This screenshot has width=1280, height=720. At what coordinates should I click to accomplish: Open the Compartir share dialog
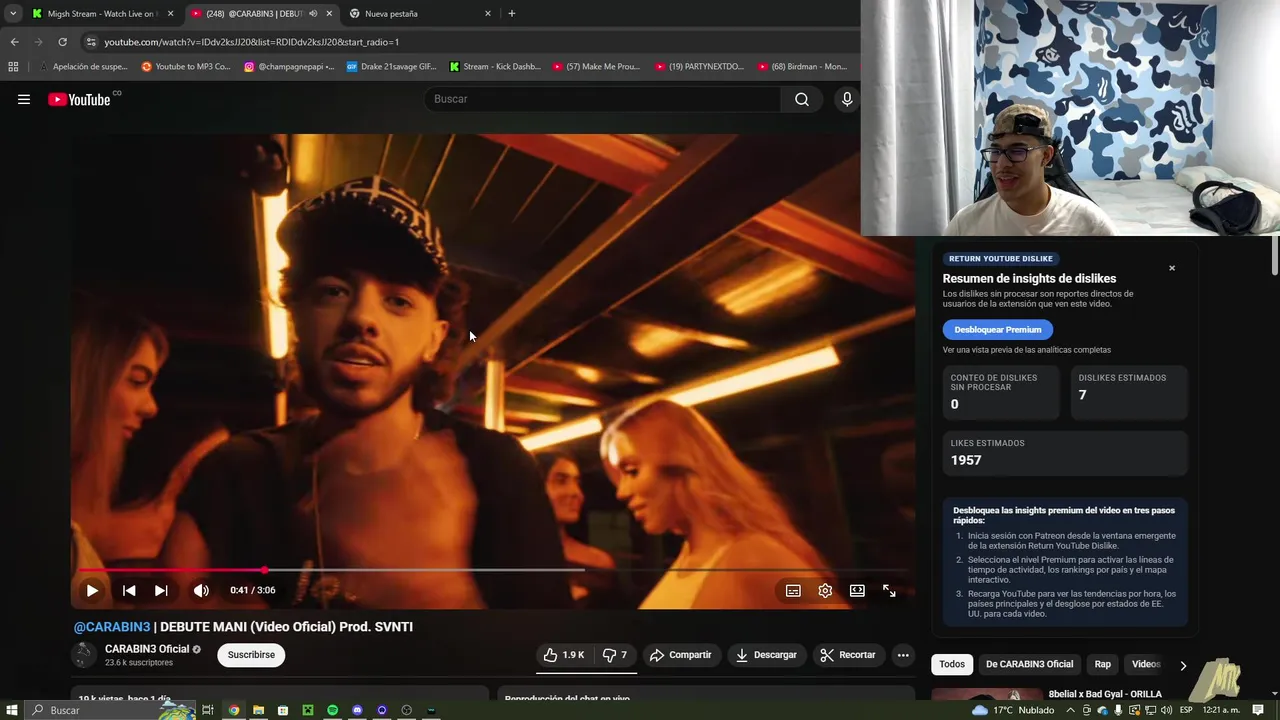coord(681,655)
